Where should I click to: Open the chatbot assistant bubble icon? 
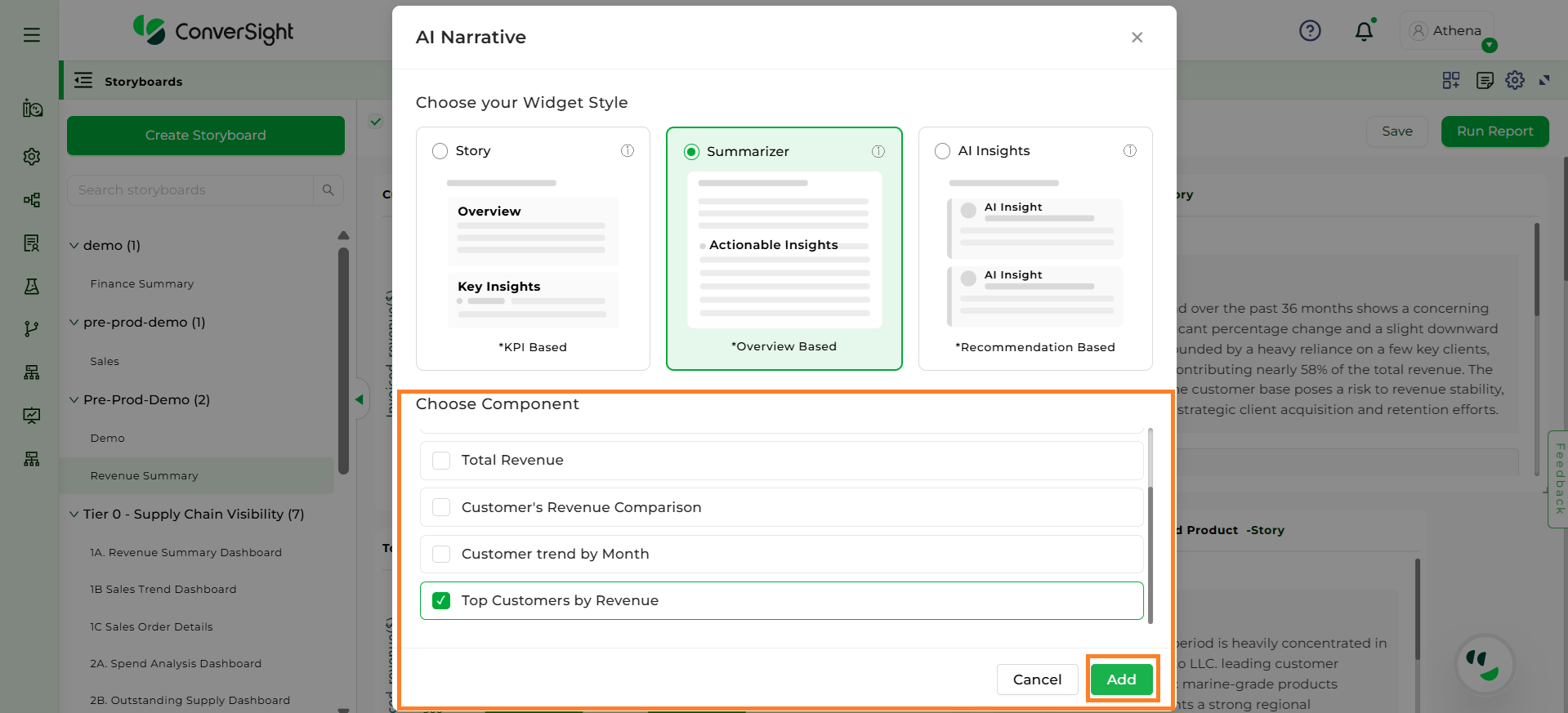click(x=1485, y=665)
